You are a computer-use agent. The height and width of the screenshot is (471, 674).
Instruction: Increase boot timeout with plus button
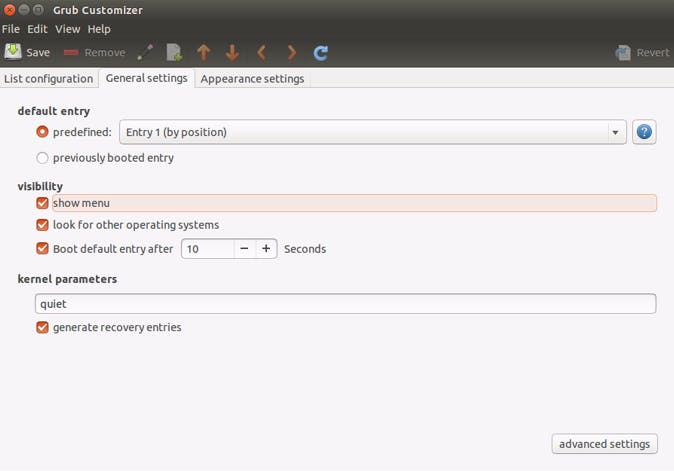[266, 249]
